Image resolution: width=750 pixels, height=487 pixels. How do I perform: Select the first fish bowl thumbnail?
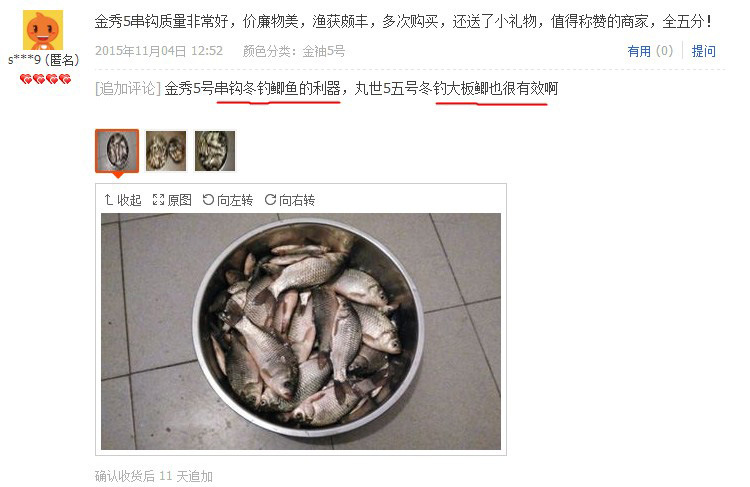click(117, 151)
